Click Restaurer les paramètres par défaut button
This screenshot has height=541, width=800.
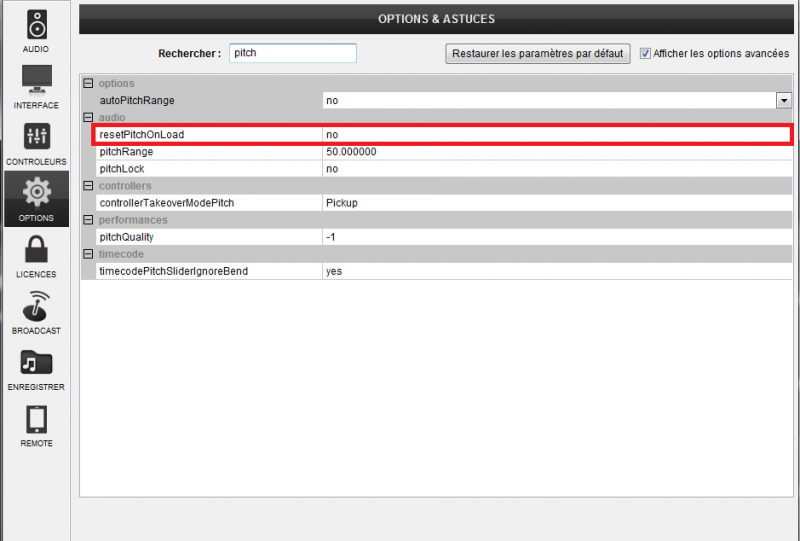538,54
